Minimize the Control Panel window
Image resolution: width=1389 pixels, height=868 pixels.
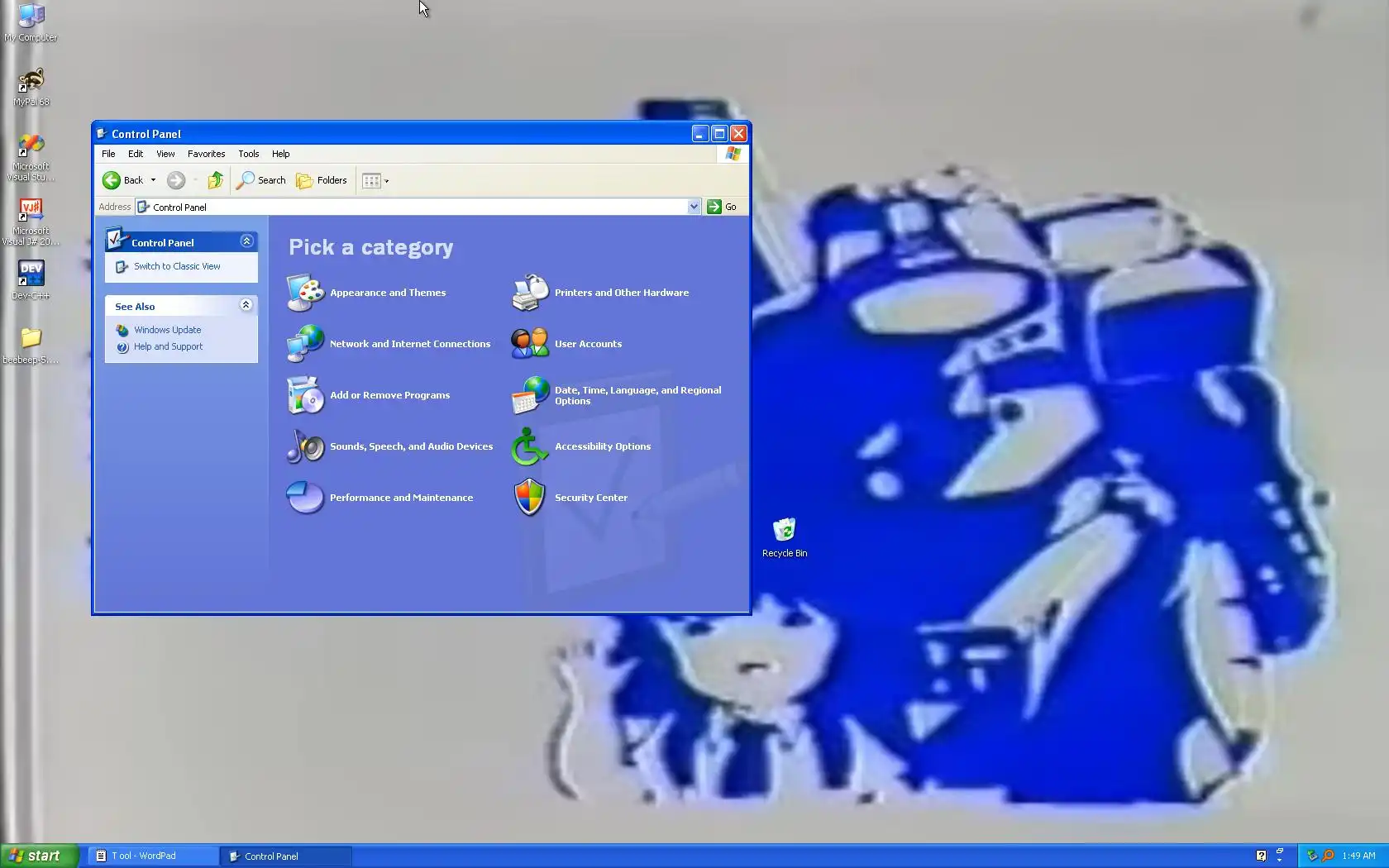700,133
